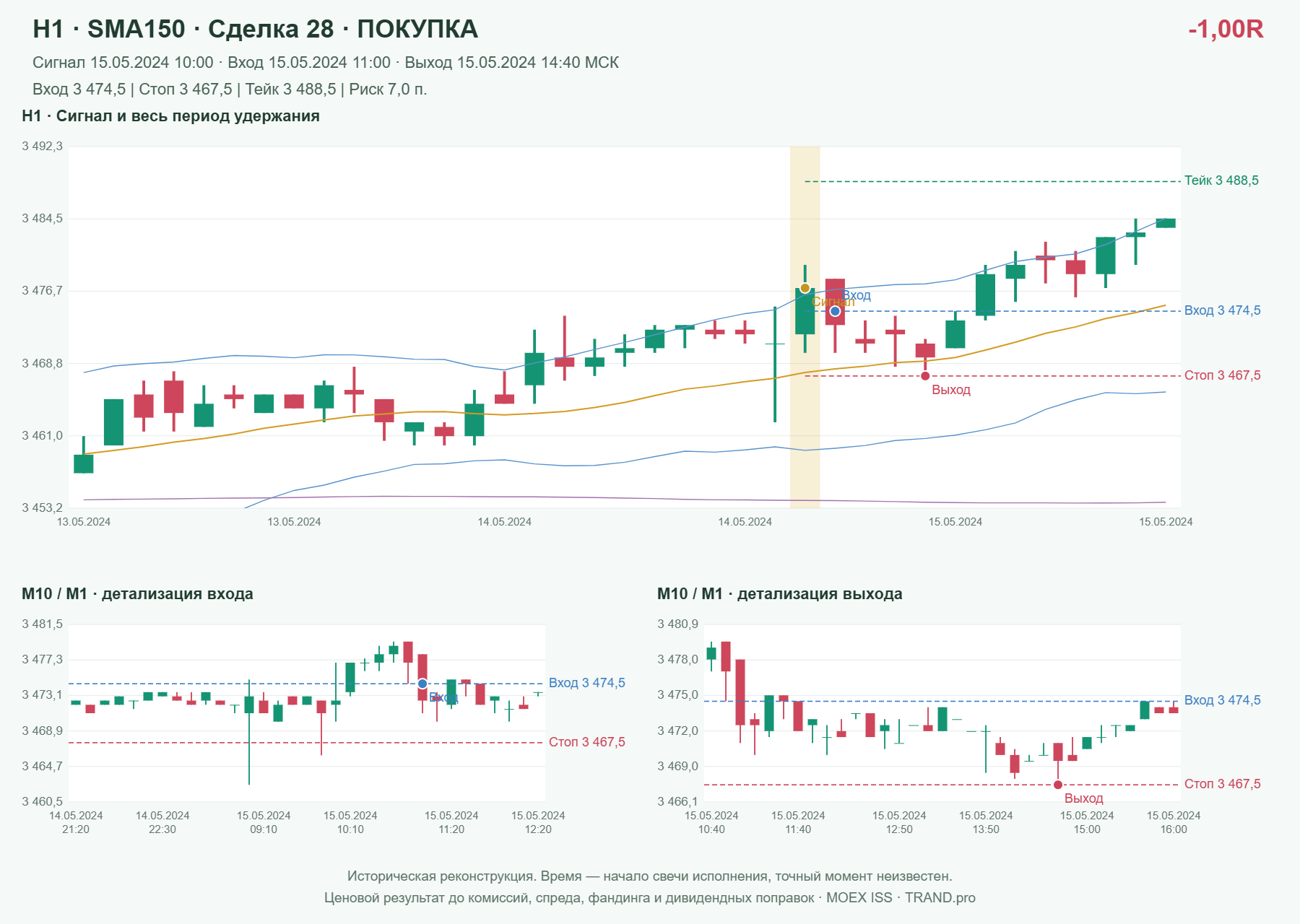The width and height of the screenshot is (1300, 924).
Task: Select the -1,00R result value
Action: pos(1226,29)
